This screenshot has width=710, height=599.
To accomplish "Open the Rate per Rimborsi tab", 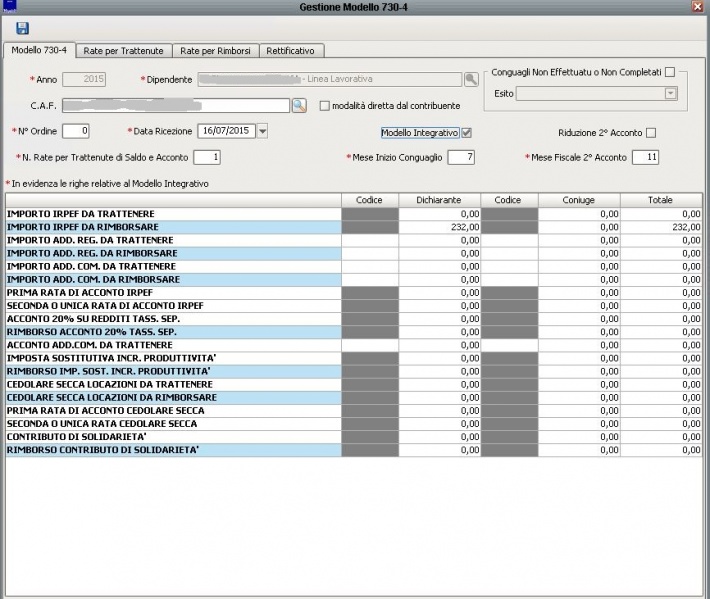I will 217,50.
